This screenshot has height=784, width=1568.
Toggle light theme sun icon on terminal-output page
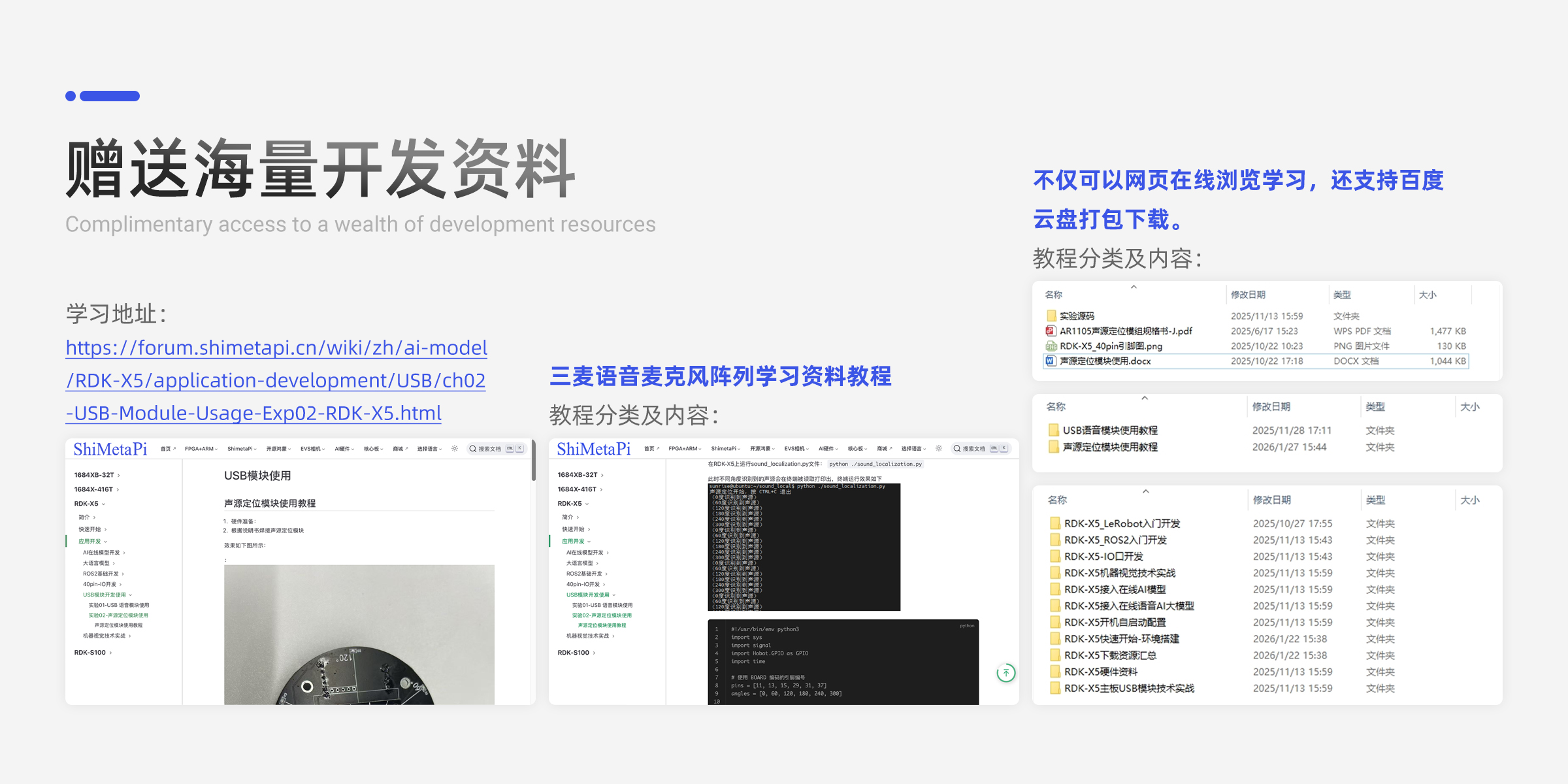coord(938,449)
